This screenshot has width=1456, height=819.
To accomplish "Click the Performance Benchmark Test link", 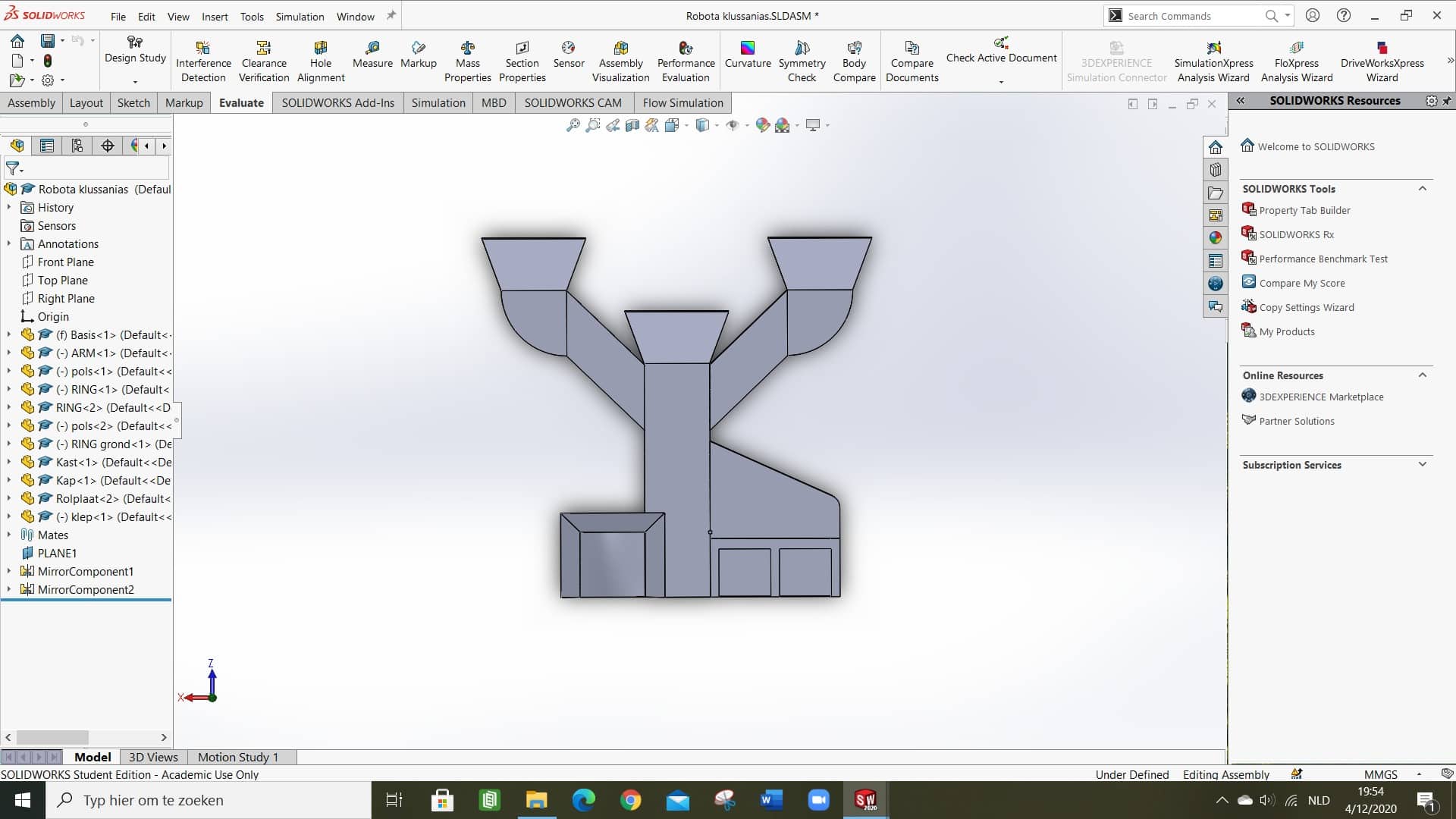I will (x=1323, y=258).
